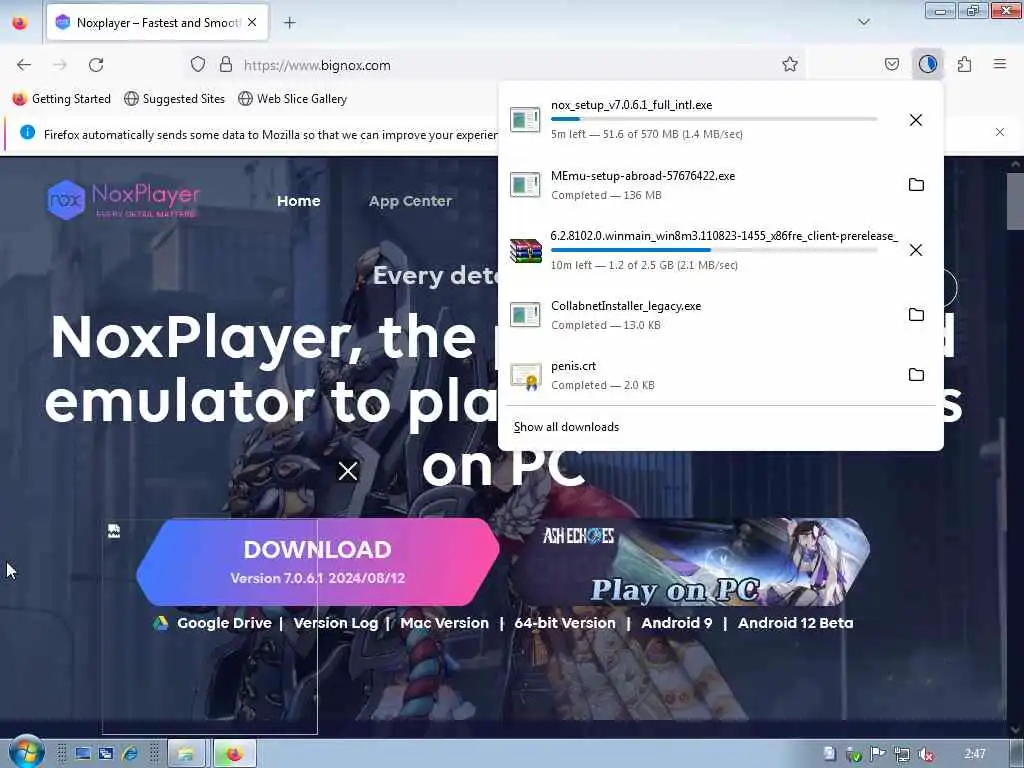Open the Action Center flag icon
The width and height of the screenshot is (1024, 768).
[x=878, y=754]
